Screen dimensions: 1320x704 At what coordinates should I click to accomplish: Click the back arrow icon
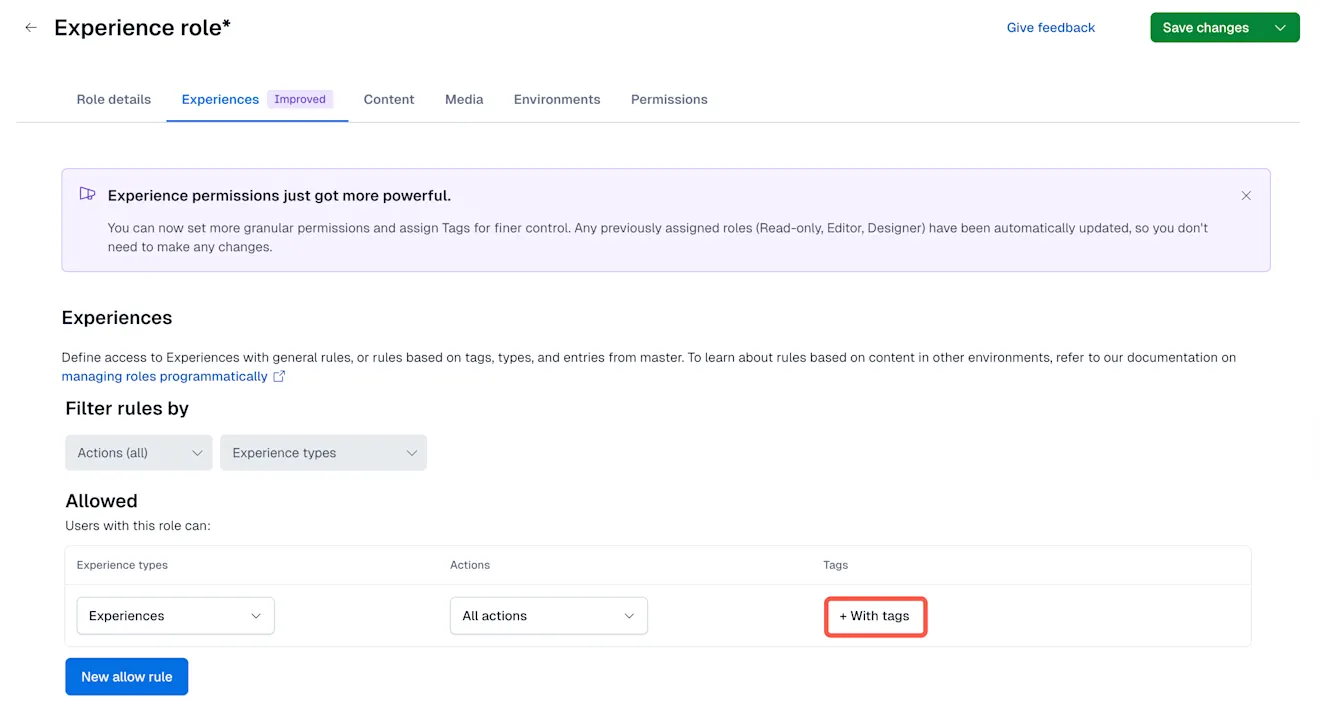(31, 28)
